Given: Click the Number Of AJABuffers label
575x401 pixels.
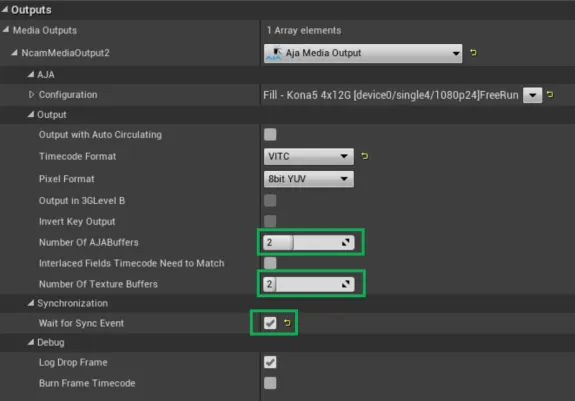Looking at the screenshot, I should pos(89,242).
